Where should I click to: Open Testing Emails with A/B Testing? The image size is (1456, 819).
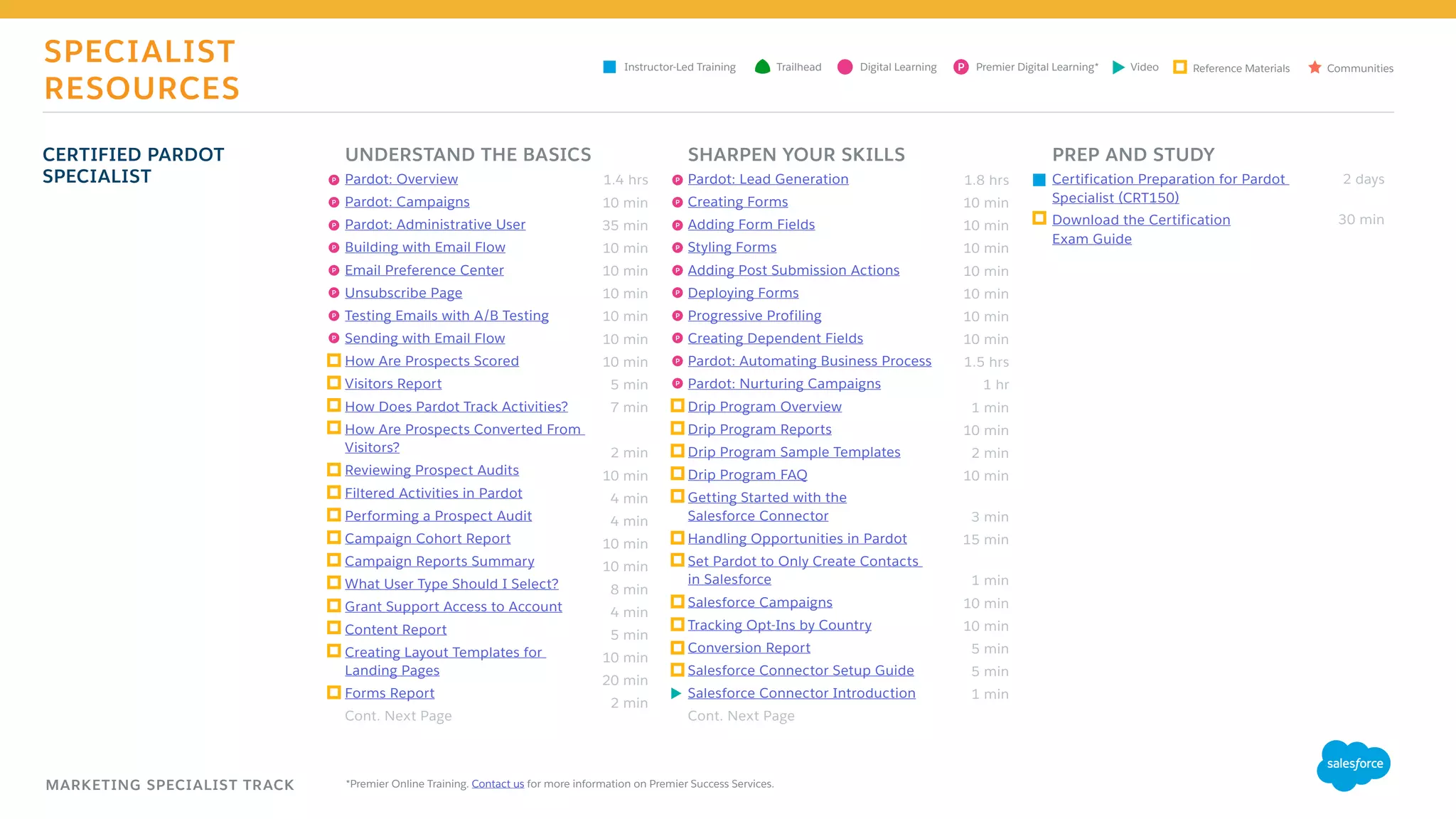tap(447, 316)
